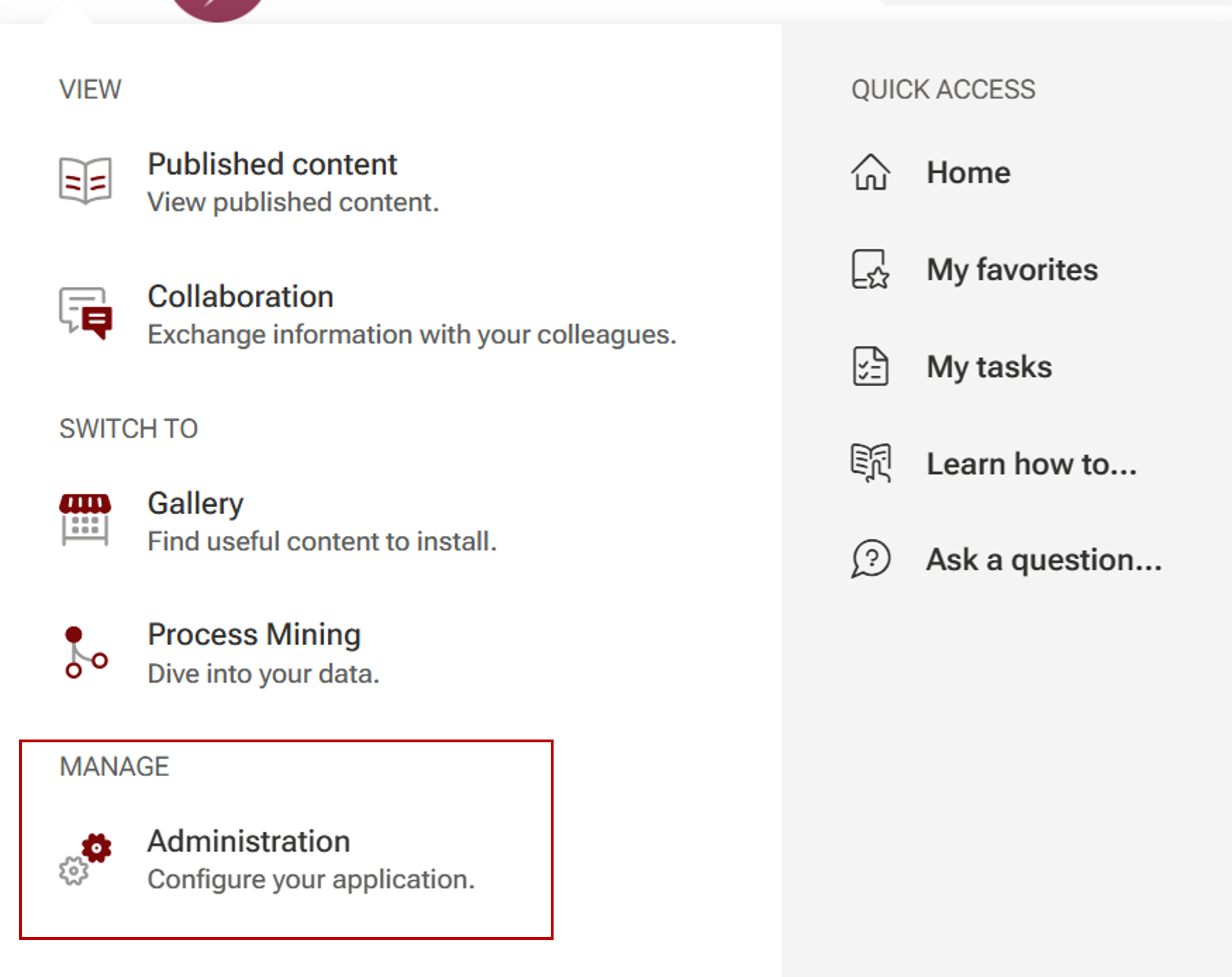This screenshot has height=977, width=1232.
Task: Click the Administration gears icon
Action: tap(85, 859)
